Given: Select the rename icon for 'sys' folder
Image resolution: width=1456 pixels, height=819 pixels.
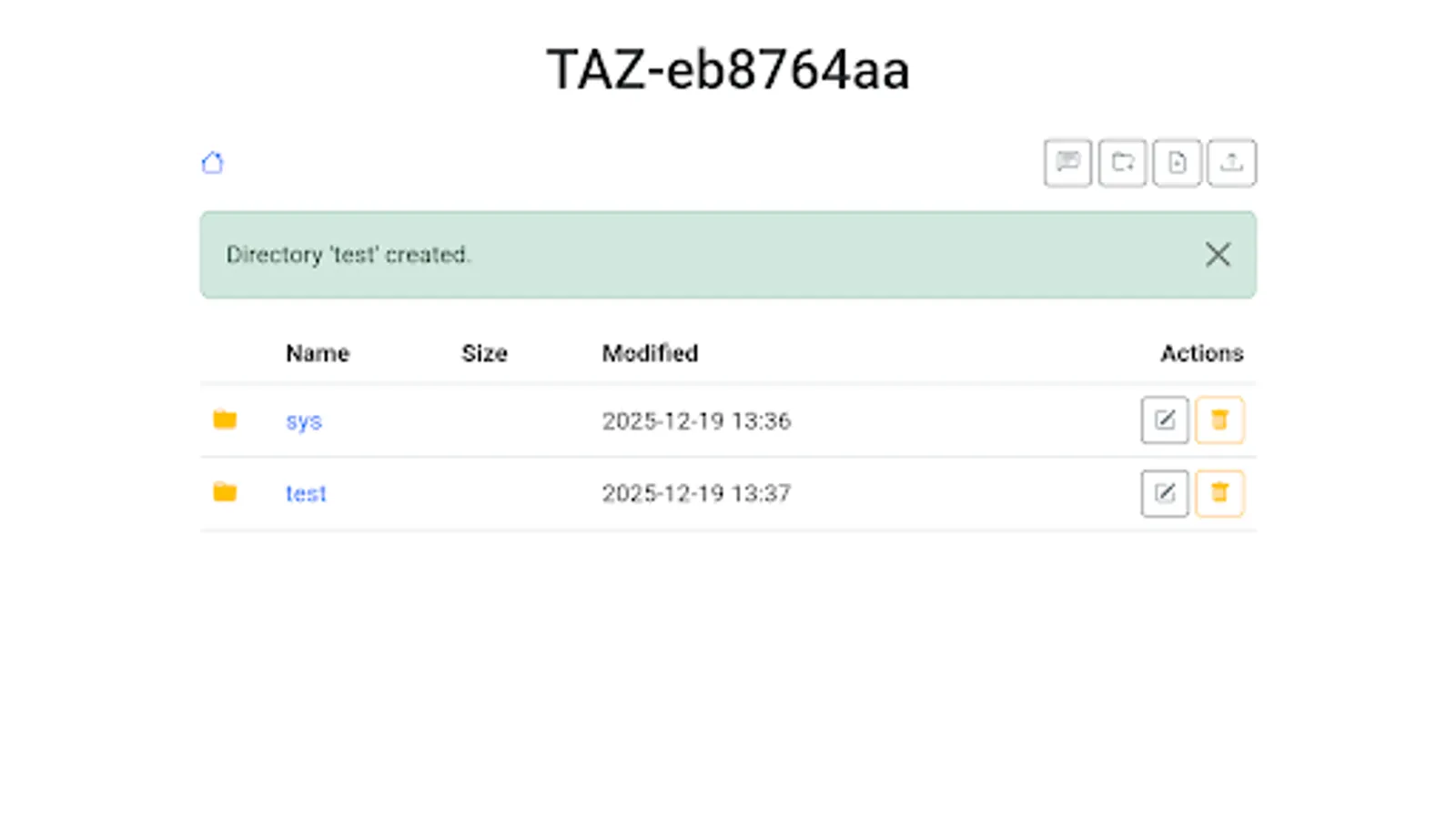Looking at the screenshot, I should click(x=1164, y=420).
